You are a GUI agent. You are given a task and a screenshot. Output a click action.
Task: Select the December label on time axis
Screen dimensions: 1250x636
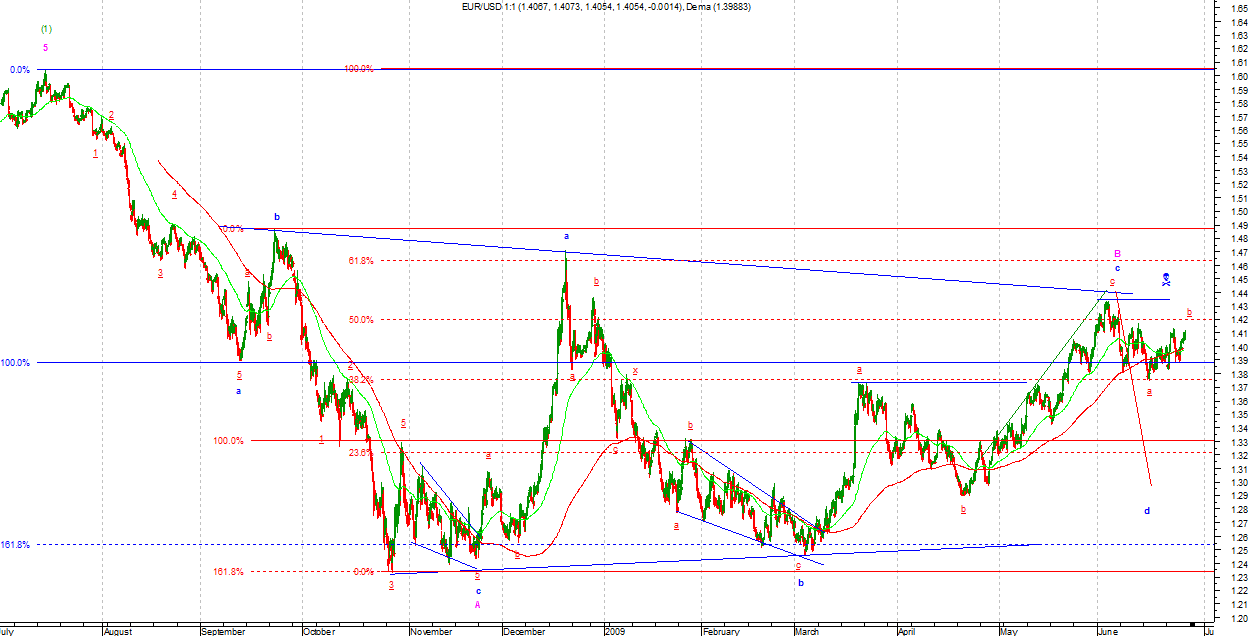524,631
